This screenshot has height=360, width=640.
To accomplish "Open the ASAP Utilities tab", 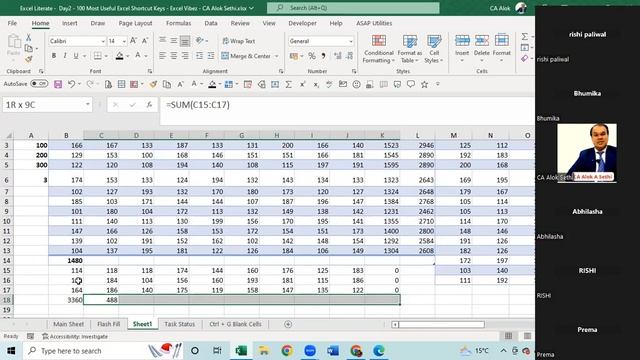I will pyautogui.click(x=374, y=23).
